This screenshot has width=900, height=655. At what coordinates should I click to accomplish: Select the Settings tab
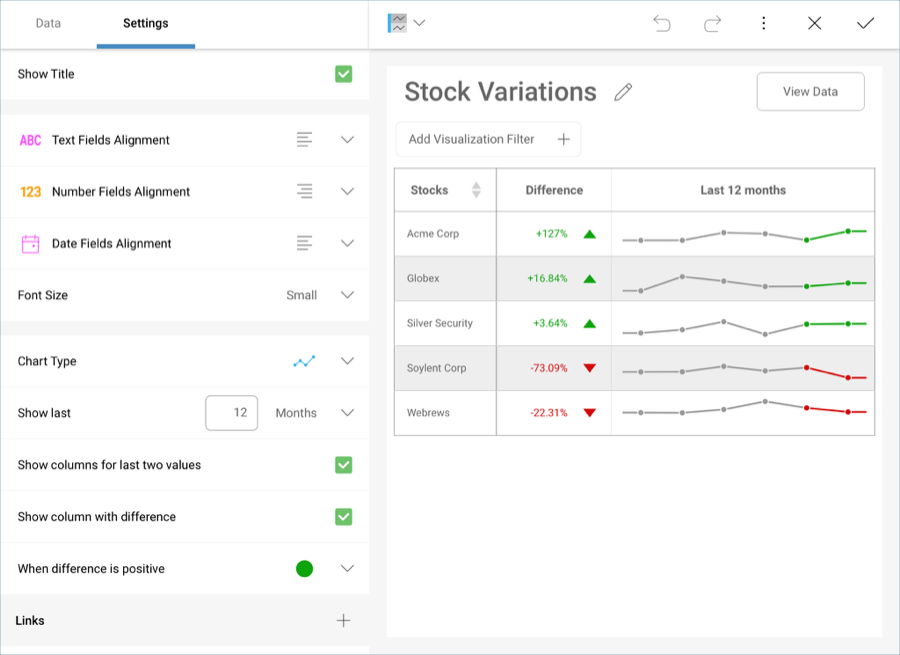[145, 22]
